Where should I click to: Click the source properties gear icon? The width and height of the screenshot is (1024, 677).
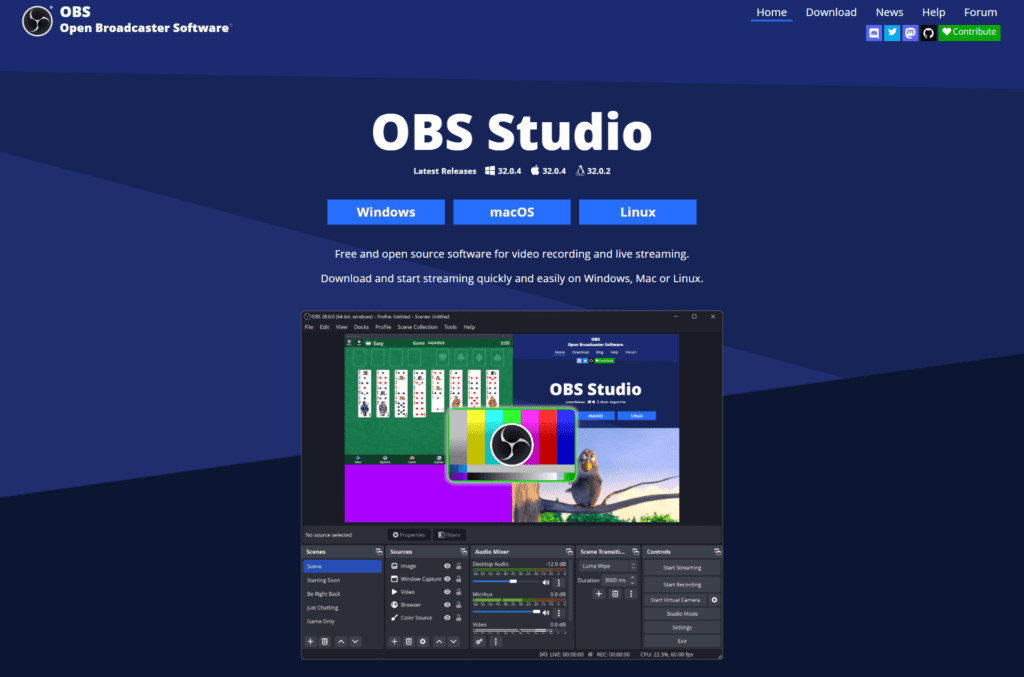[423, 641]
